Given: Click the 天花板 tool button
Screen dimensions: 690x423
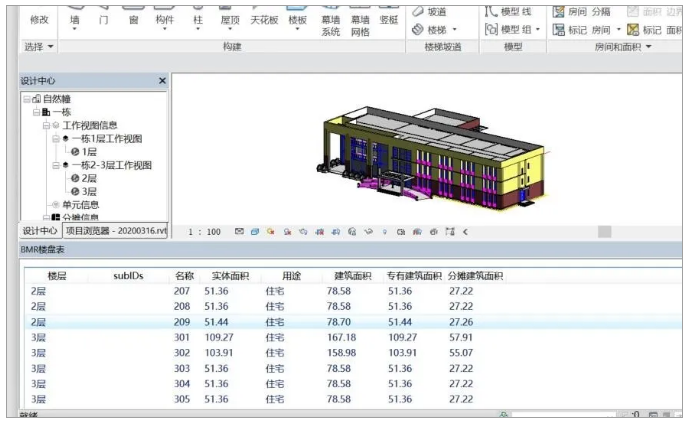Looking at the screenshot, I should [264, 19].
